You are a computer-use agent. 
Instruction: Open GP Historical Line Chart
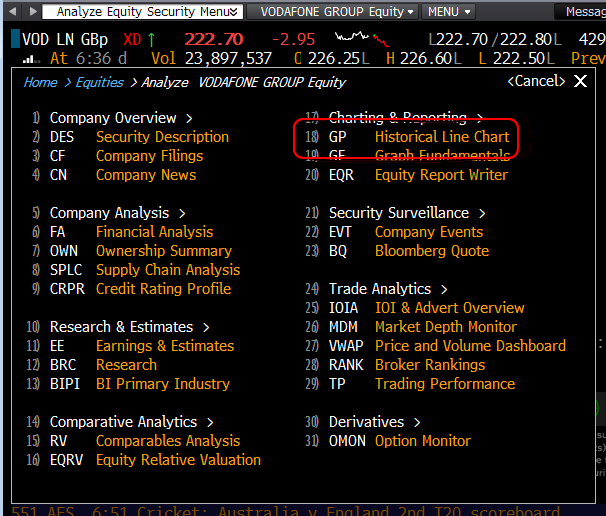pos(419,137)
